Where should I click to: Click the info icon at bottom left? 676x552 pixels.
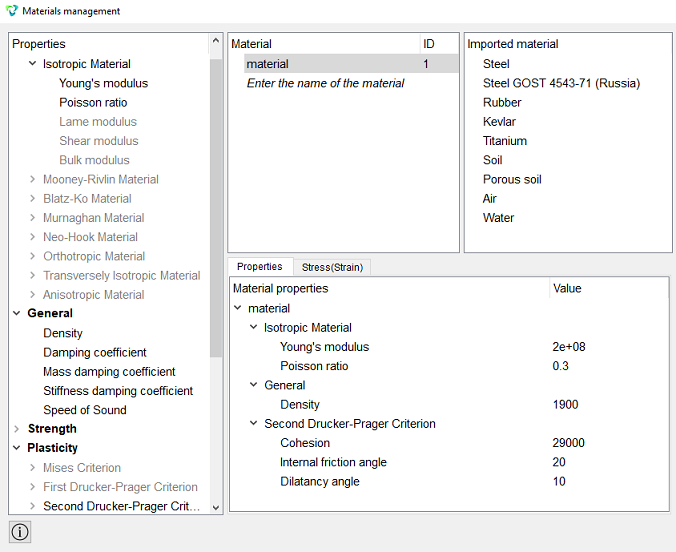(x=20, y=532)
